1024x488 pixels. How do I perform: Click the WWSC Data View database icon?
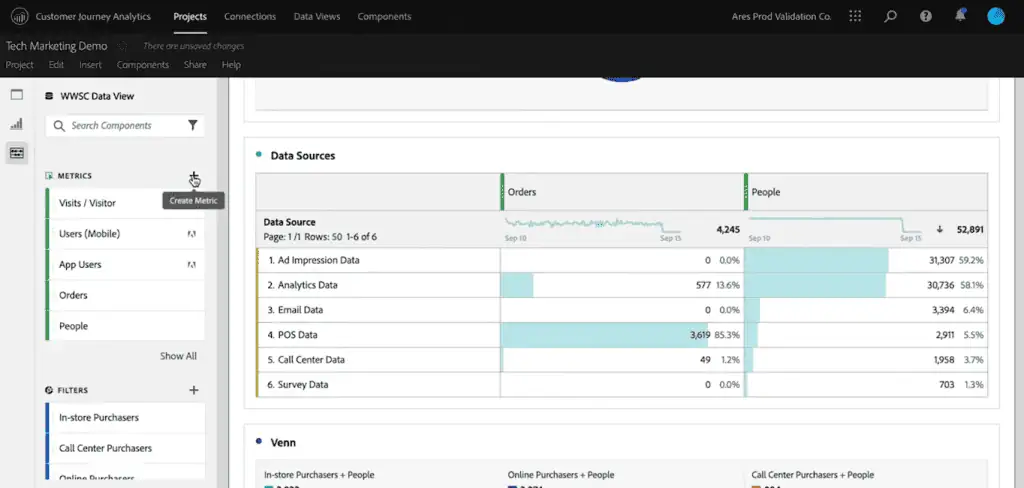48,96
